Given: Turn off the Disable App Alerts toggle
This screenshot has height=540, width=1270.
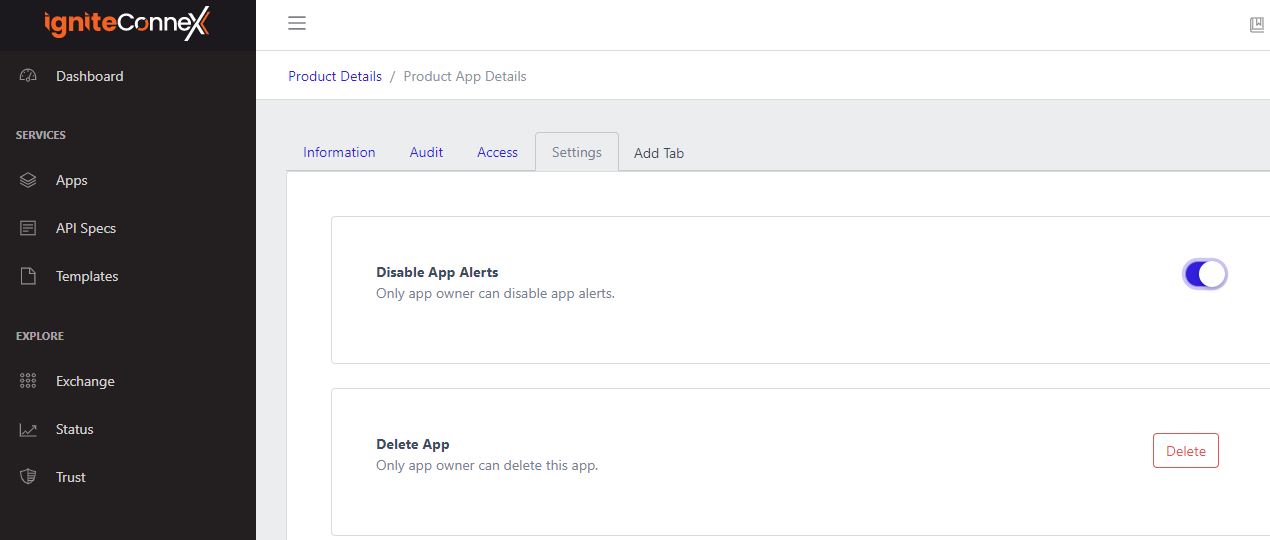Looking at the screenshot, I should [1205, 274].
